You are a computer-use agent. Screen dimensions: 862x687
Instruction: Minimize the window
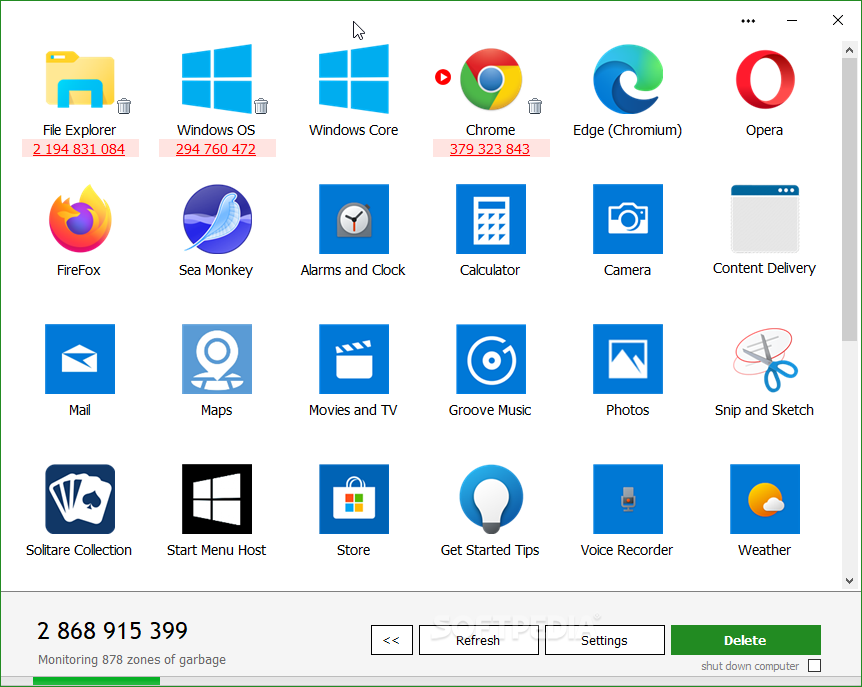coord(792,21)
